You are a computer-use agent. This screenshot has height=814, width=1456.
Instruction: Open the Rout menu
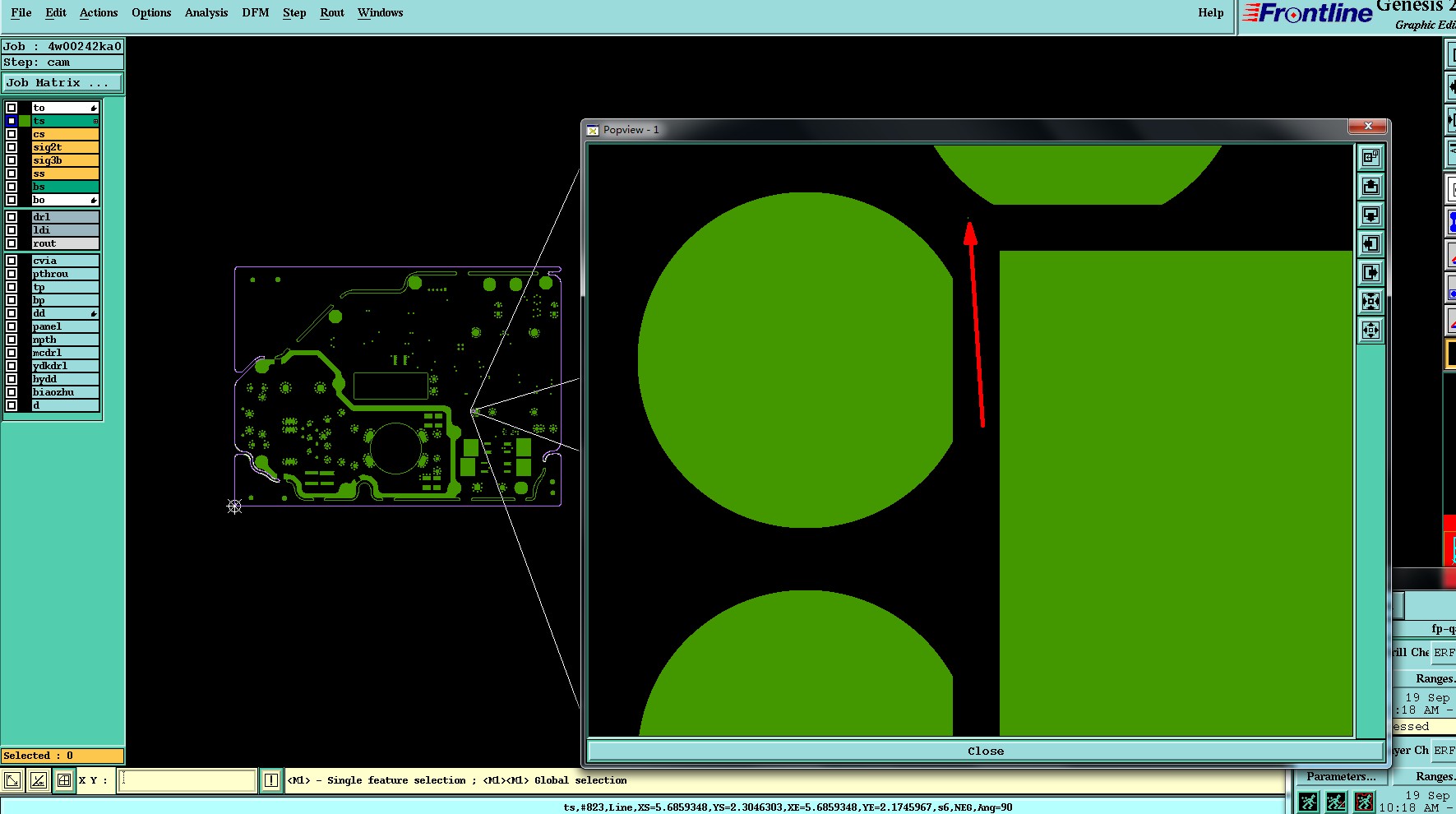tap(332, 12)
